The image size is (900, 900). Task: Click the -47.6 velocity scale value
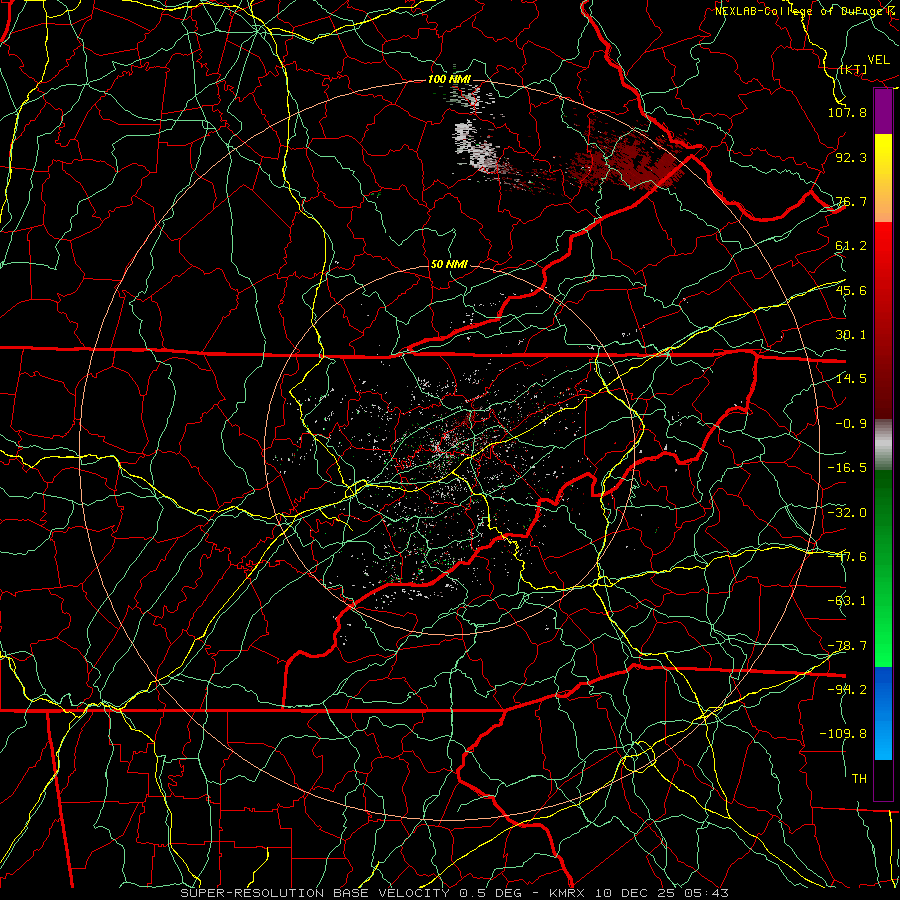847,556
